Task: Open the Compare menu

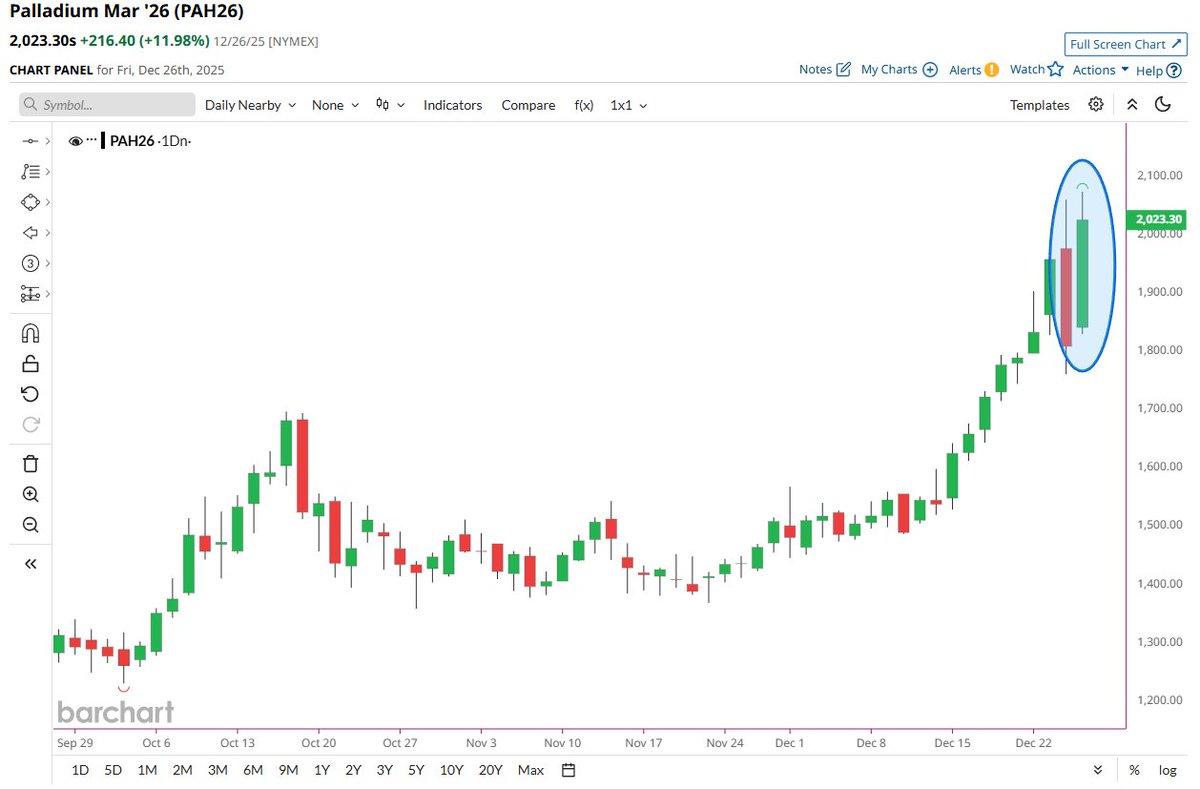Action: pyautogui.click(x=528, y=105)
